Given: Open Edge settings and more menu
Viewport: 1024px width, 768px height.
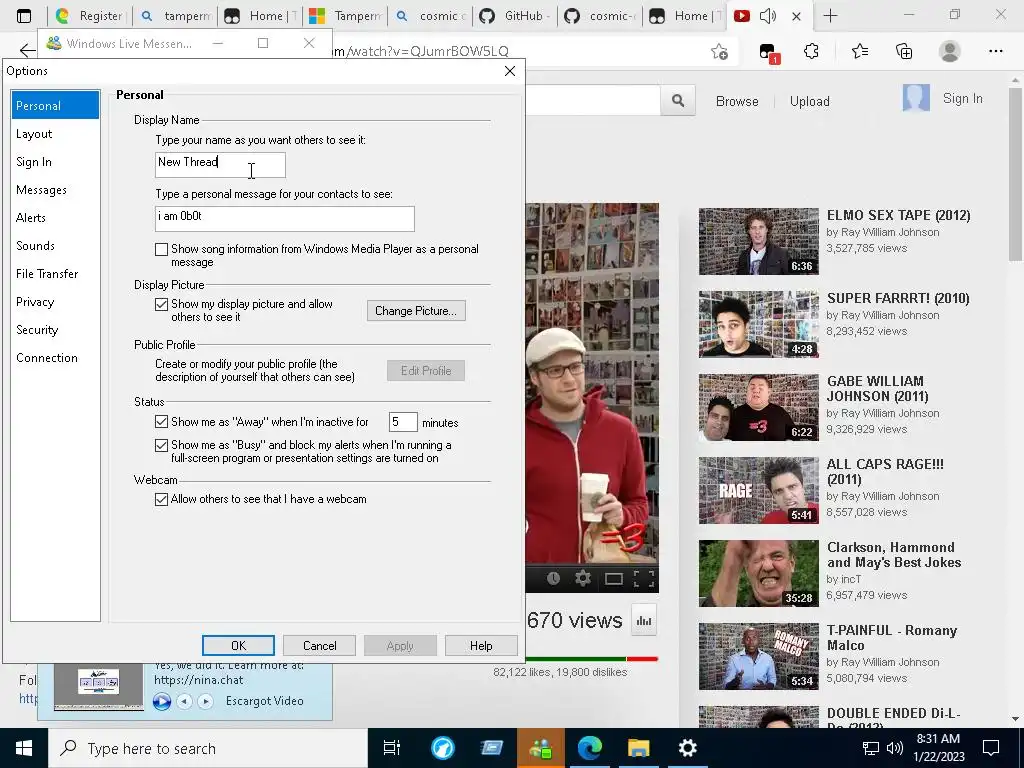Looking at the screenshot, I should point(995,51).
